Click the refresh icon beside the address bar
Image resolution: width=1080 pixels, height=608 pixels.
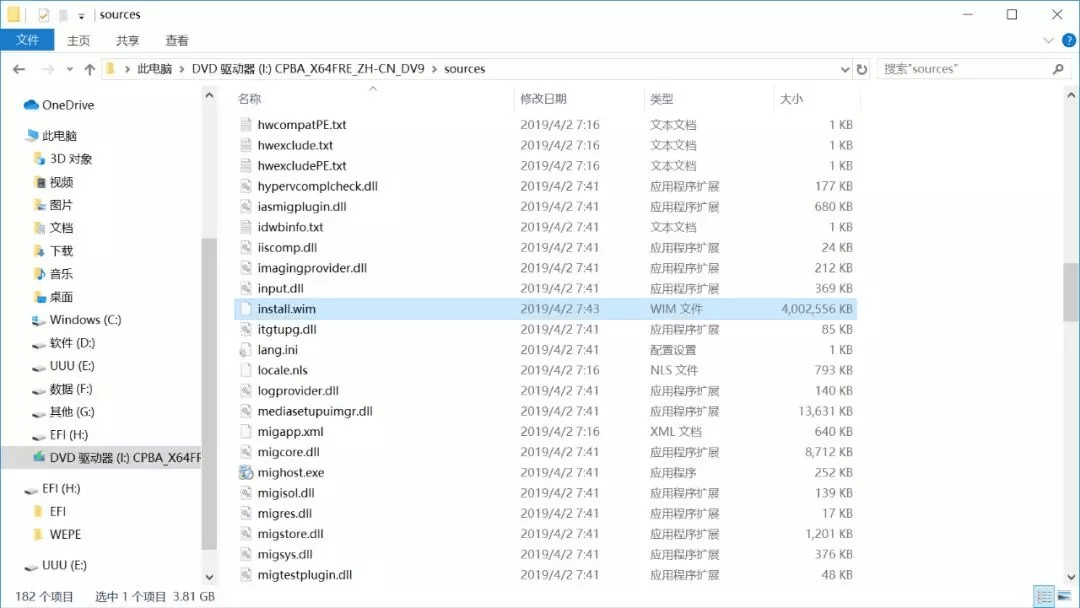[x=861, y=68]
